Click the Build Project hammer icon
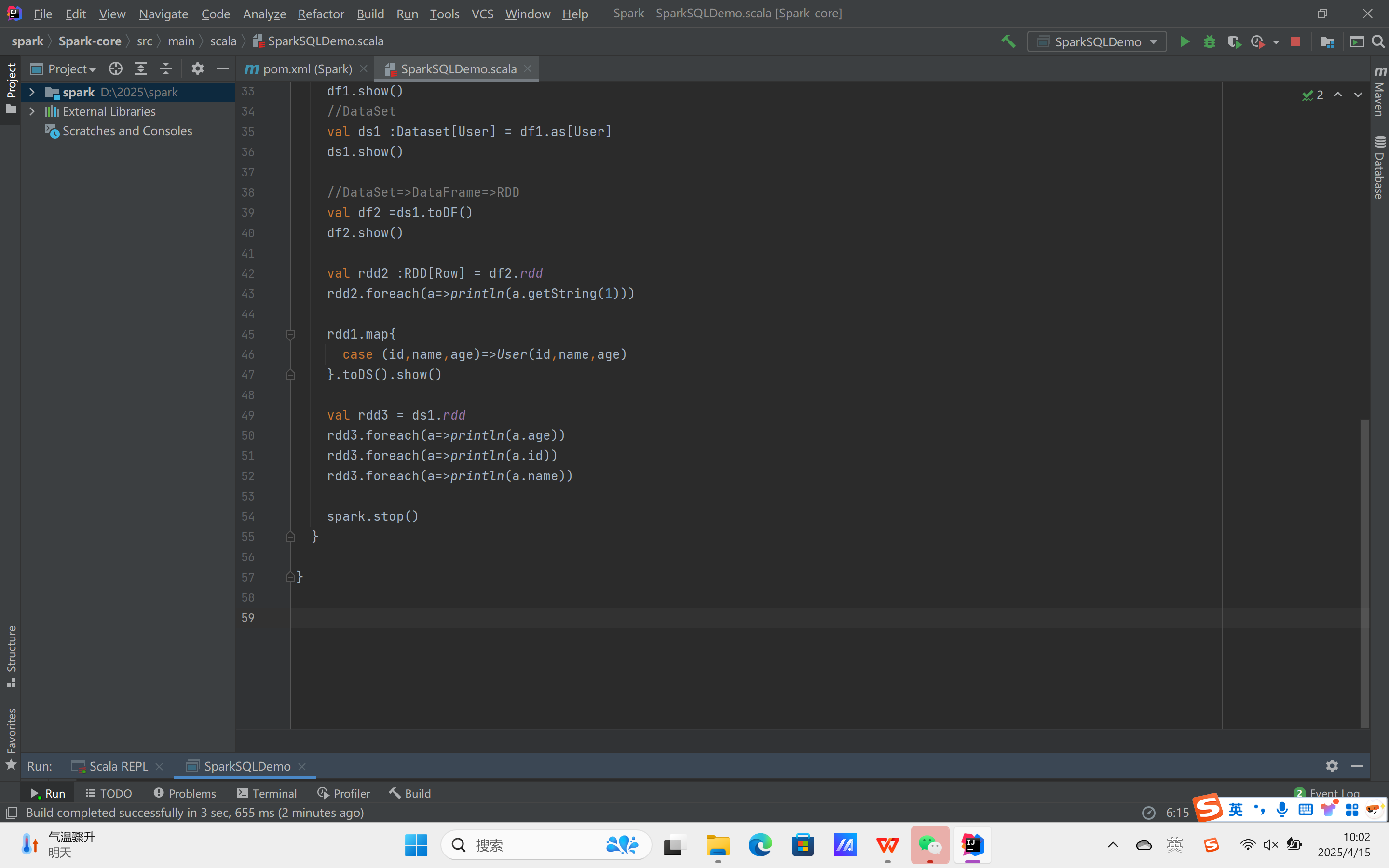This screenshot has width=1389, height=868. (x=1008, y=41)
